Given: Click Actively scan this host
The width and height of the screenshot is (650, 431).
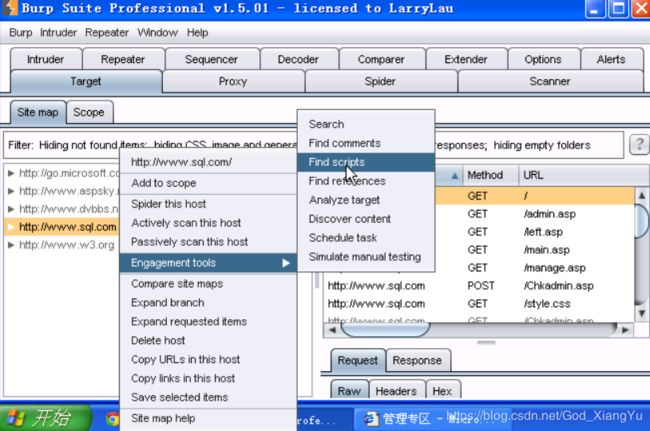Looking at the screenshot, I should pyautogui.click(x=208, y=223).
